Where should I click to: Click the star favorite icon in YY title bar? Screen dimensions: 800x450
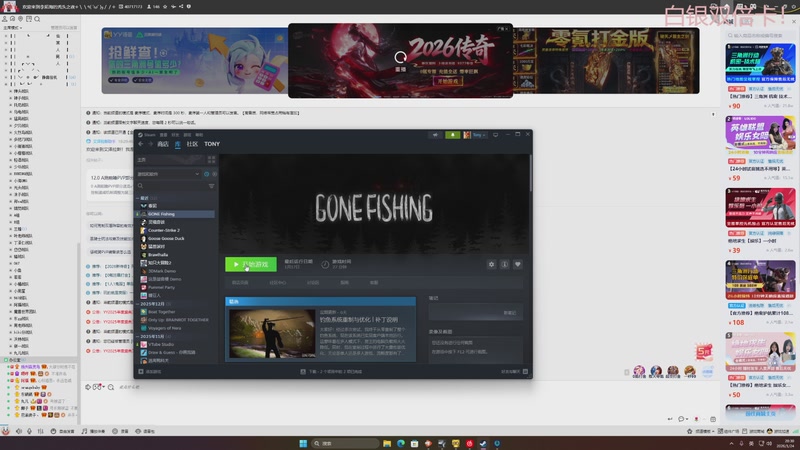pyautogui.click(x=165, y=7)
